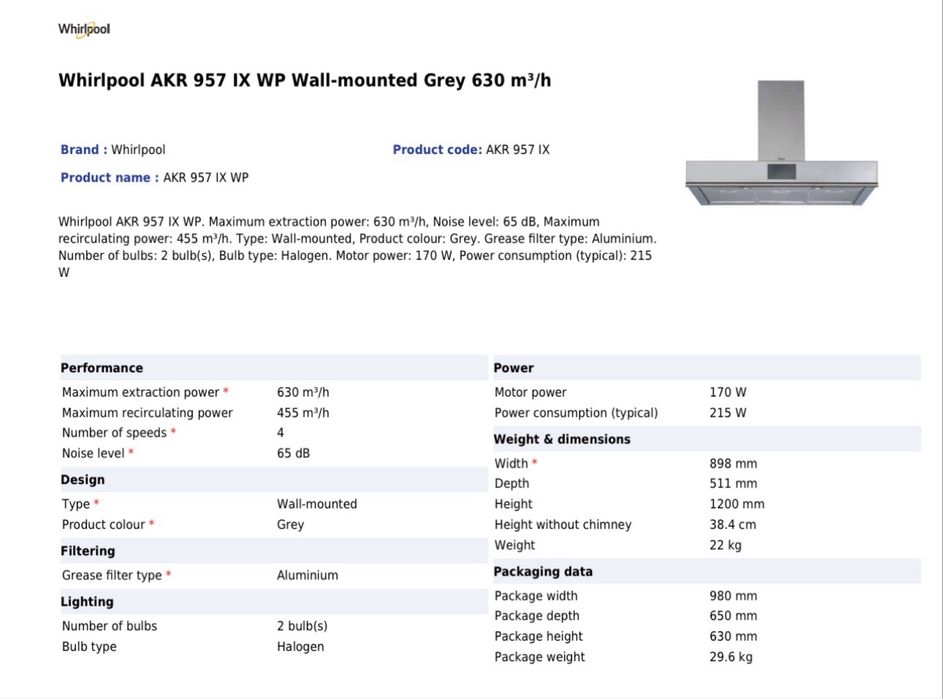Click the Weight & dimensions header

coord(561,439)
